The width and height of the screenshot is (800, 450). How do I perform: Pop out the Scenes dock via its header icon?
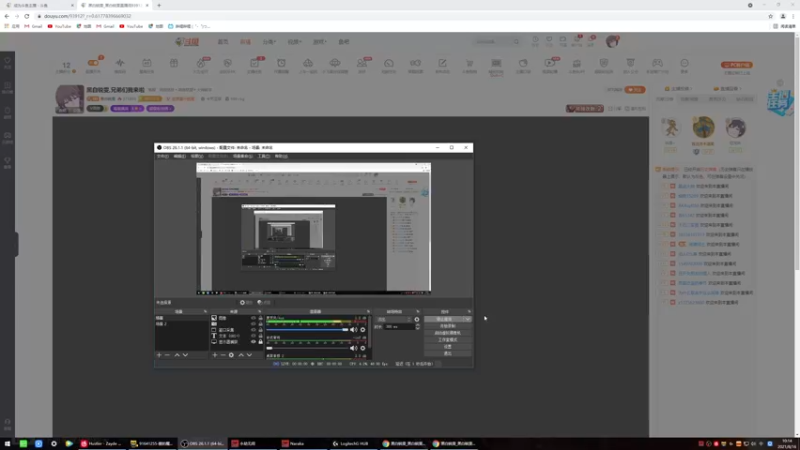(205, 311)
